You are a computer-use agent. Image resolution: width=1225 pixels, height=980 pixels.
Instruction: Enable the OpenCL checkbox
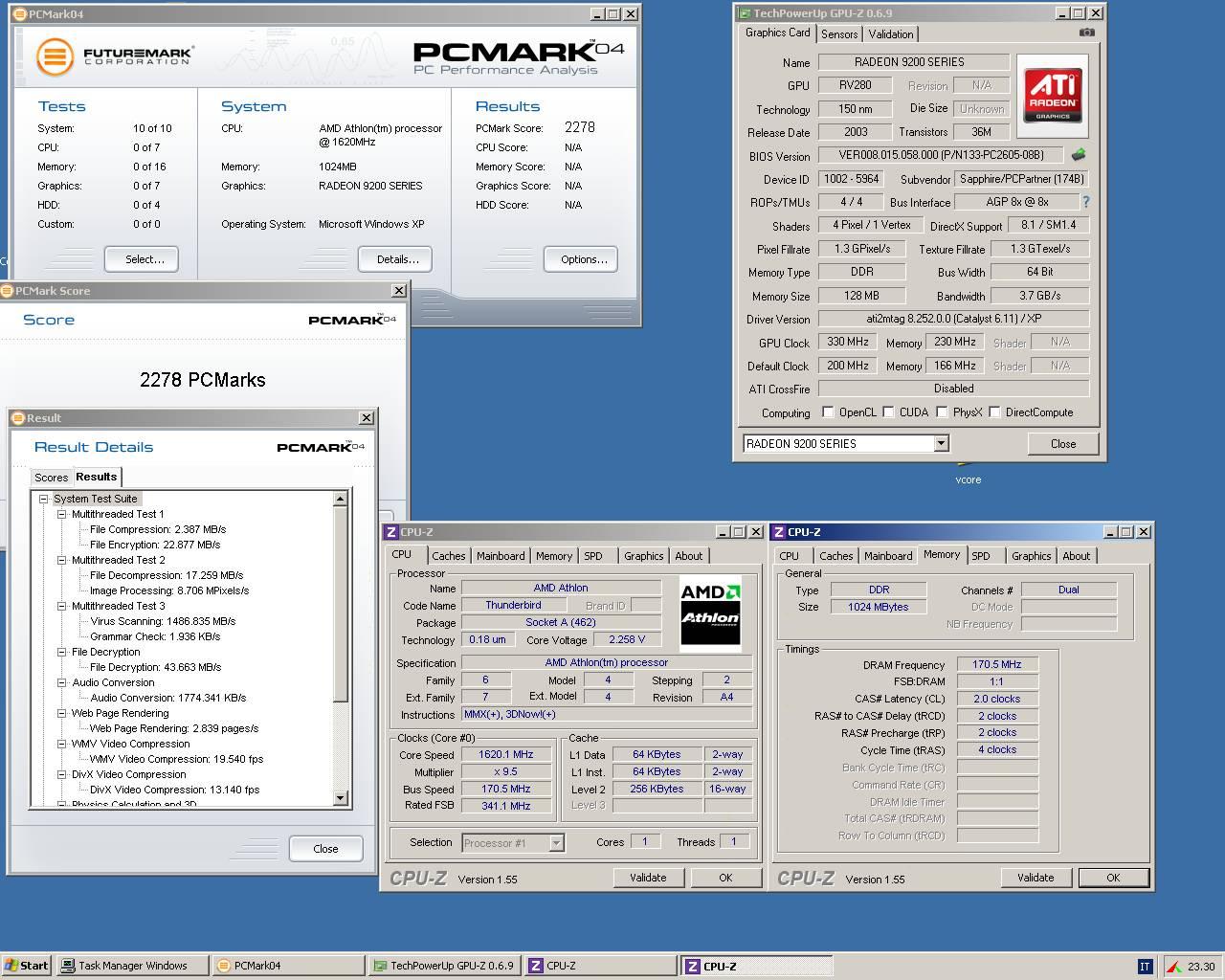[x=829, y=412]
